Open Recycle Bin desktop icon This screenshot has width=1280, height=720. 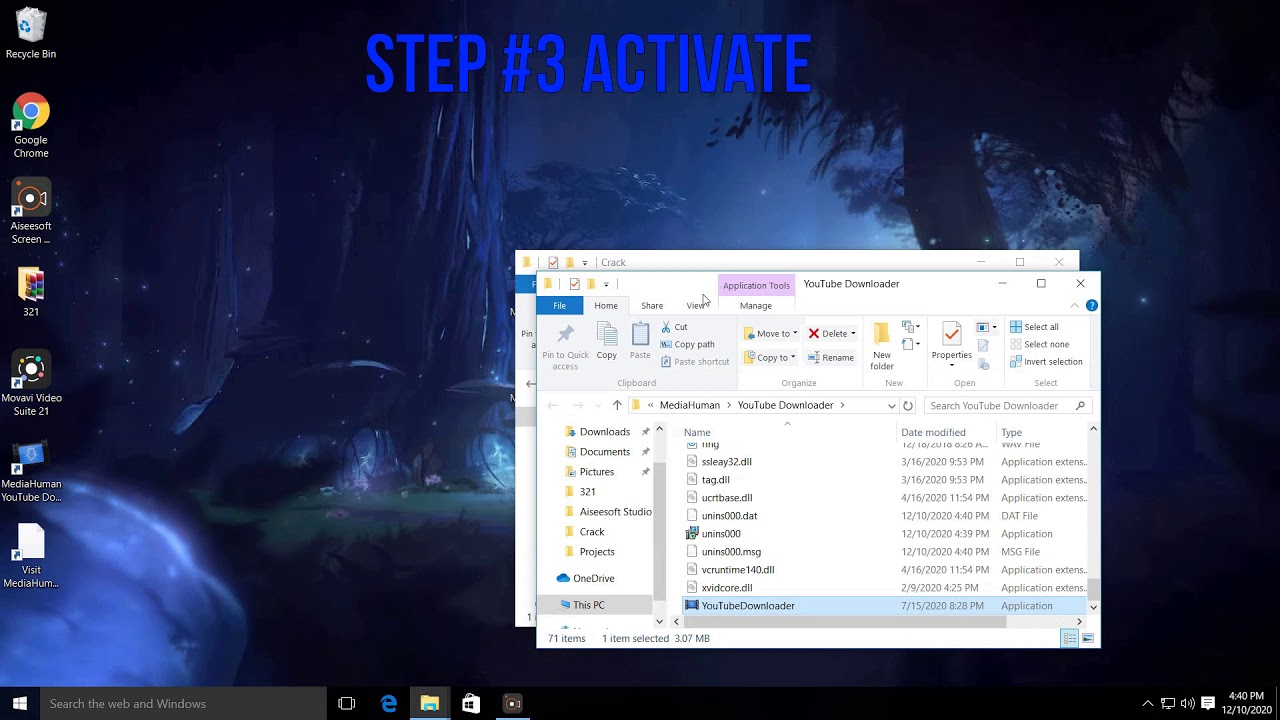pos(31,33)
